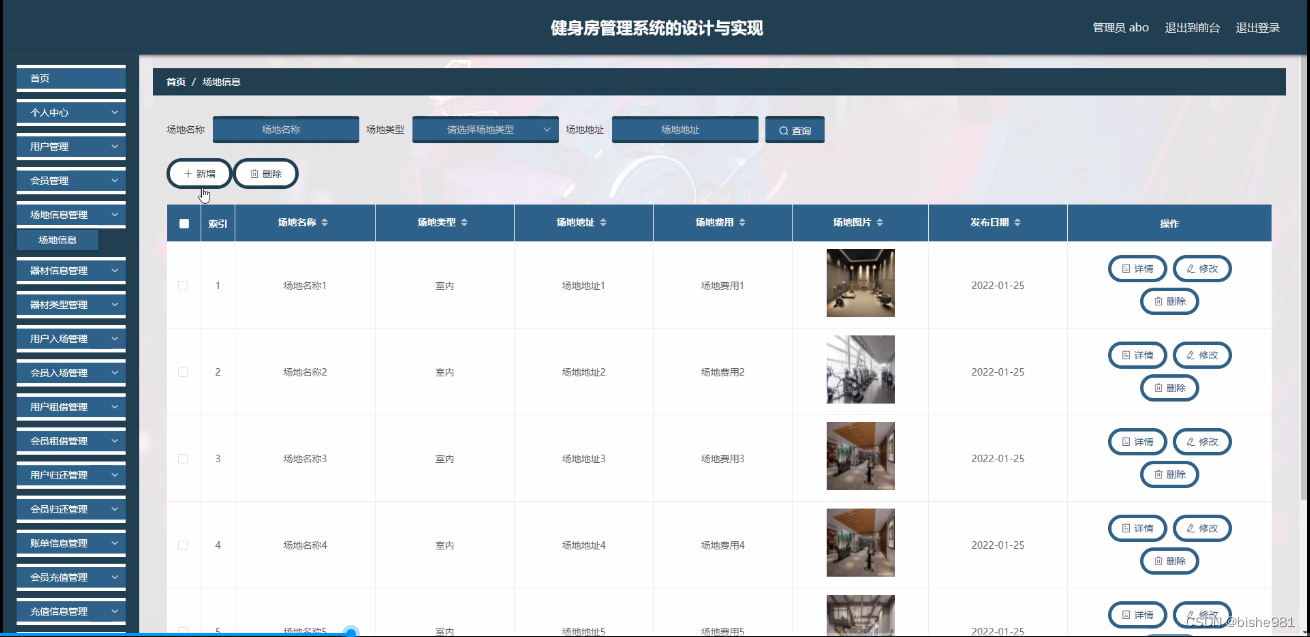Check the checkbox for row 3
1310x637 pixels.
point(183,458)
